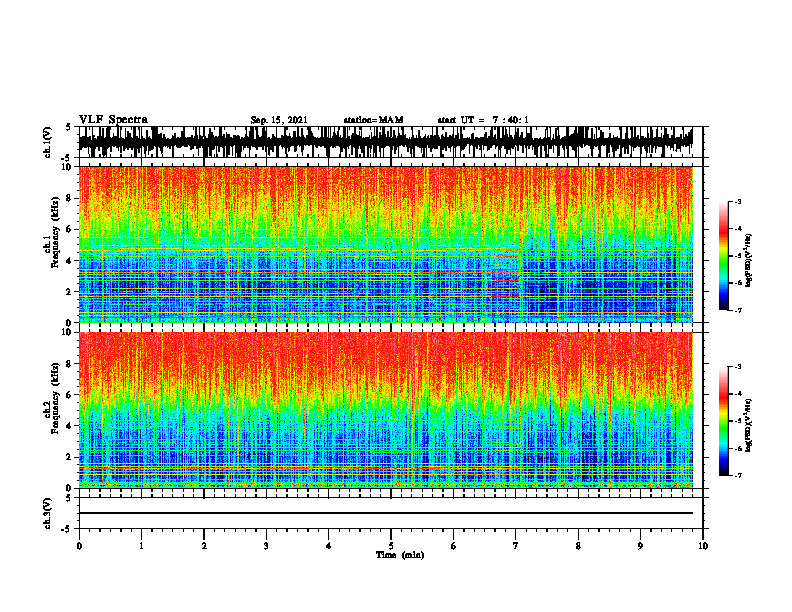Click the "ch.1(V)" axis label
This screenshot has height=612, width=792.
(48, 142)
